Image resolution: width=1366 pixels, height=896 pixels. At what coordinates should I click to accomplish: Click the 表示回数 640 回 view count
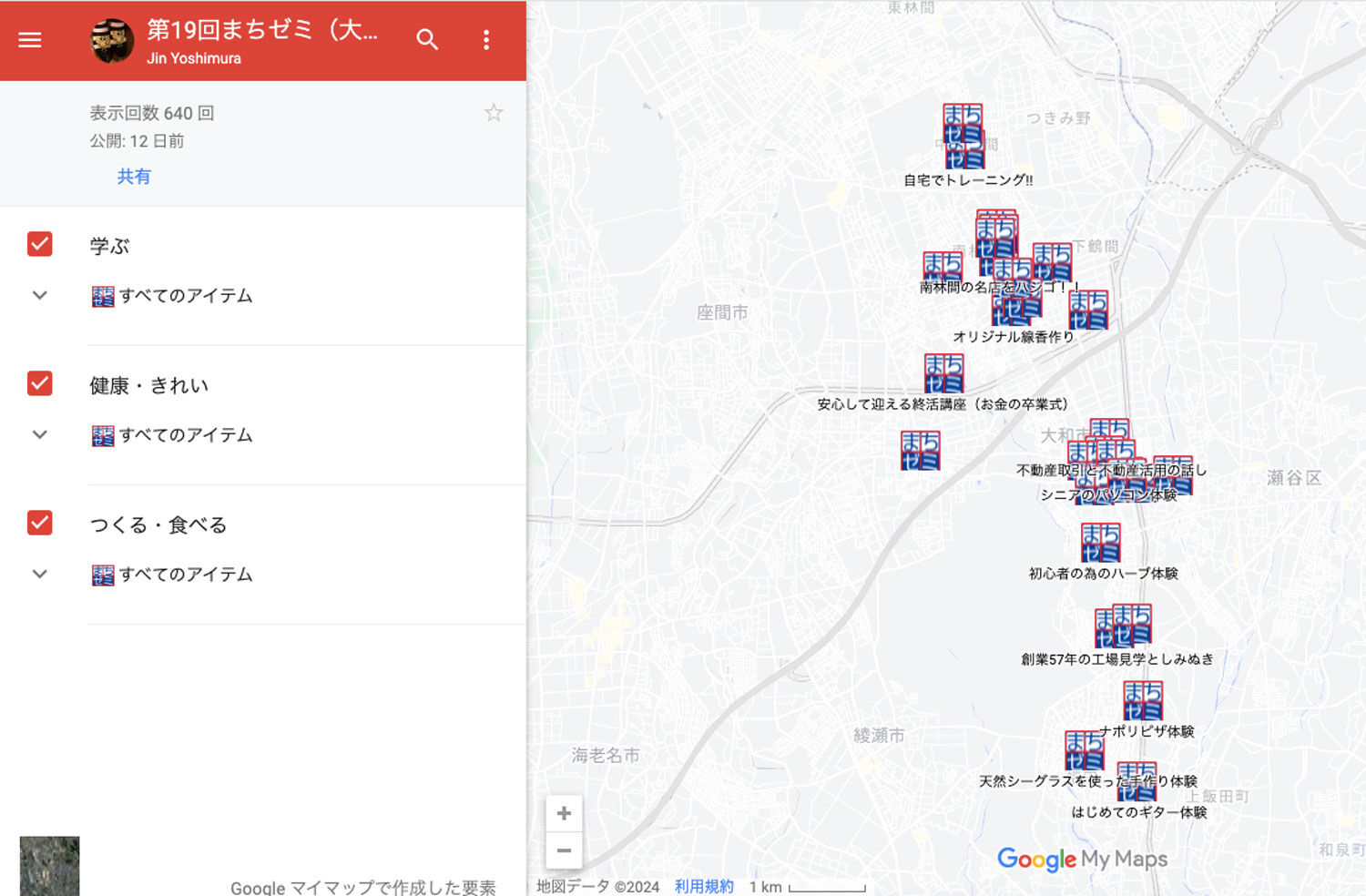click(x=152, y=113)
